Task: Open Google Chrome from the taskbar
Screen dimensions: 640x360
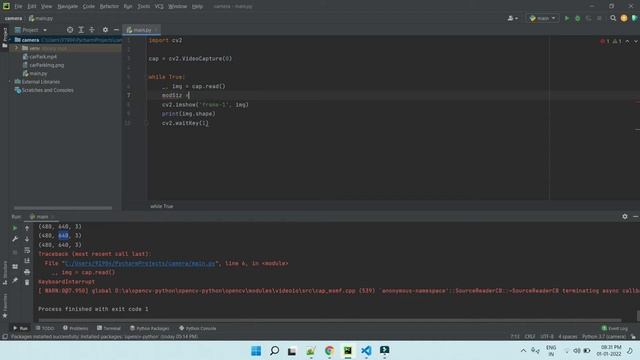Action: coord(329,351)
